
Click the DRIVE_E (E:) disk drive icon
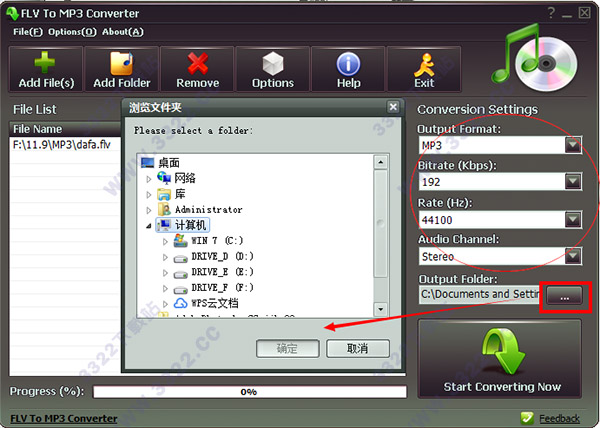pos(180,275)
